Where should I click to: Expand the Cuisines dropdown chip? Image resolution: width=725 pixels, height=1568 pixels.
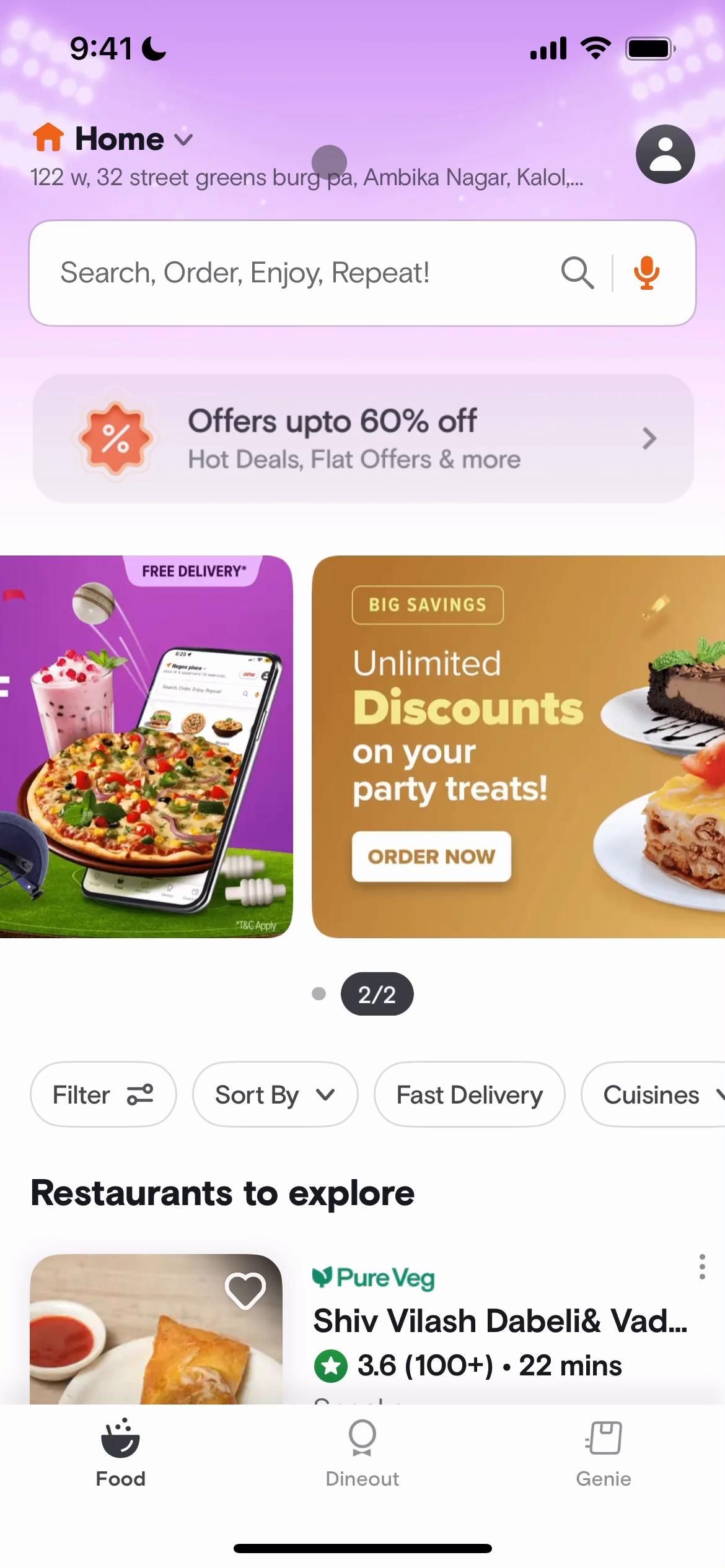click(653, 1095)
